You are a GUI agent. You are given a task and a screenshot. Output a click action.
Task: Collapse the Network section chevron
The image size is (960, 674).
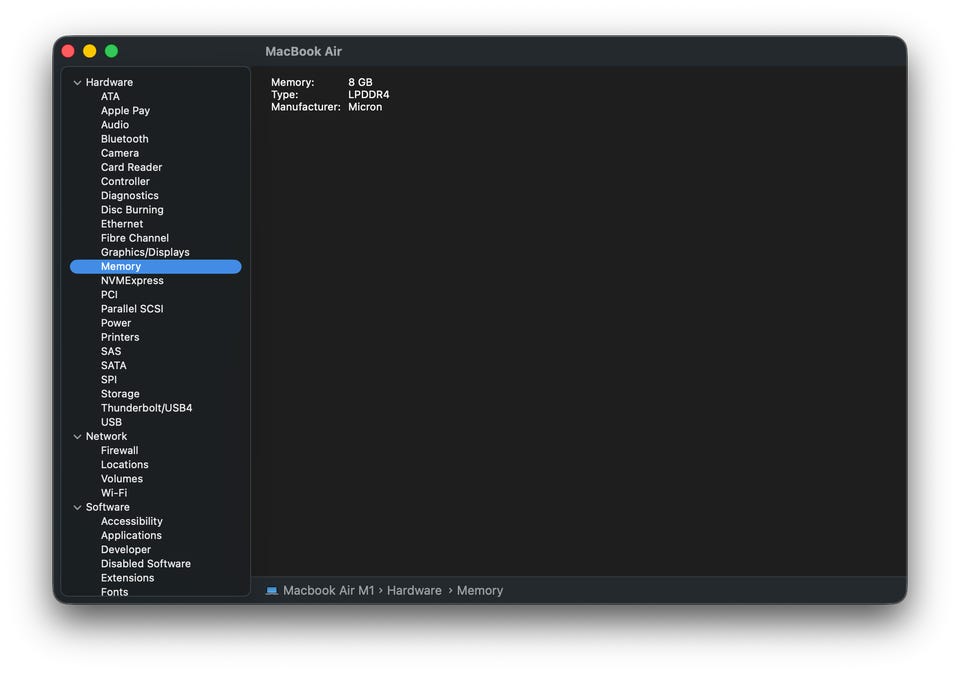pos(77,436)
